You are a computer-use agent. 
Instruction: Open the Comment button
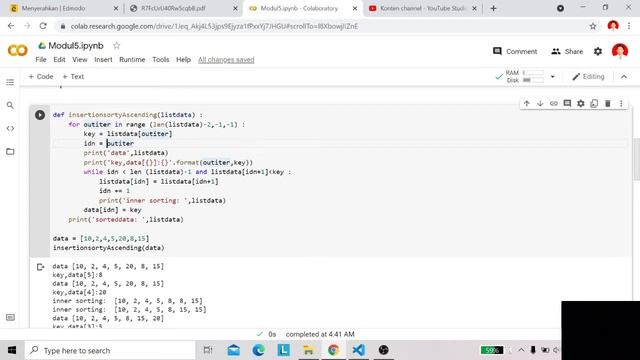point(515,51)
